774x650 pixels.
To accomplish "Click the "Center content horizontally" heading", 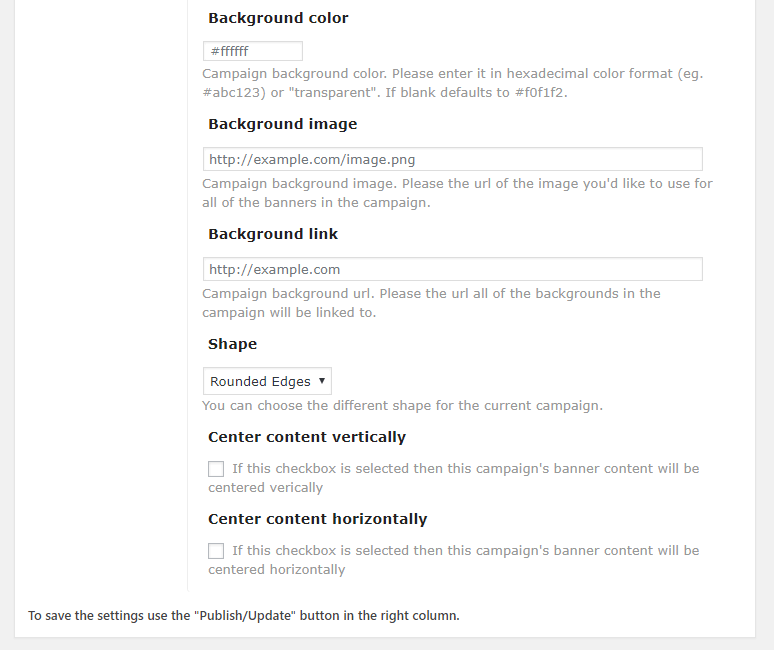I will tap(317, 519).
